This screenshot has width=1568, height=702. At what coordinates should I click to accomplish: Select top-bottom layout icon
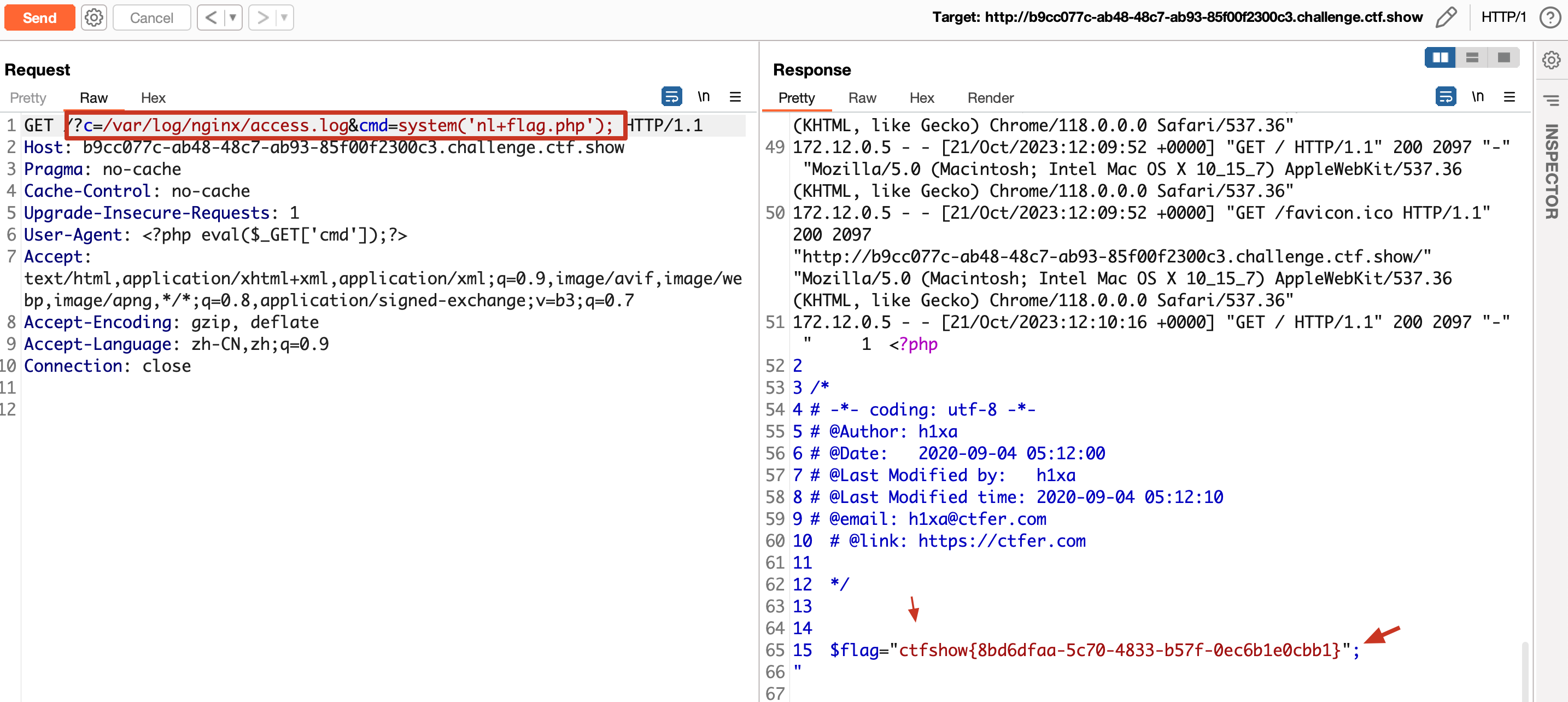[1472, 57]
